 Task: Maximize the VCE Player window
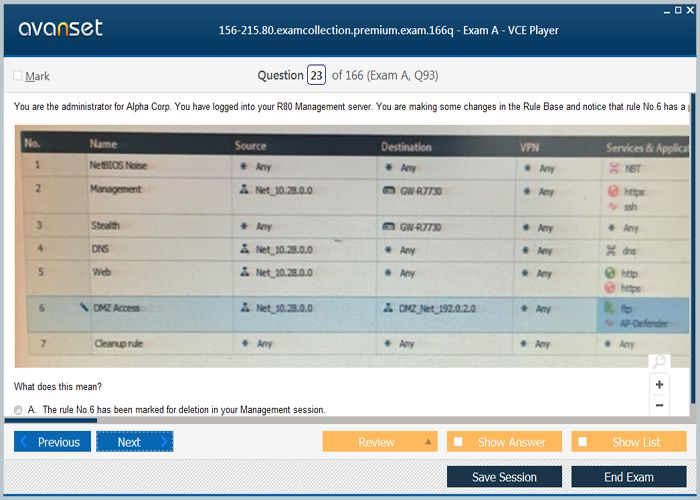677,9
